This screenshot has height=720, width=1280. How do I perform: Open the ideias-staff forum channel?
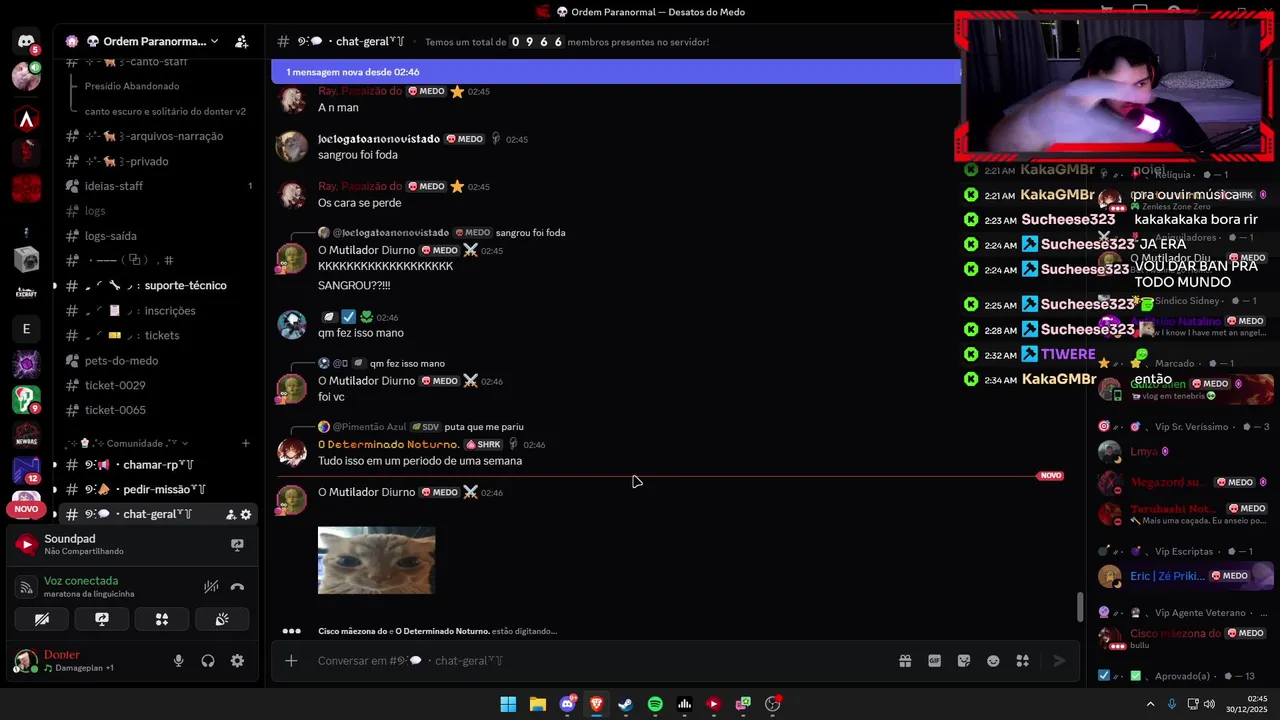coord(157,186)
